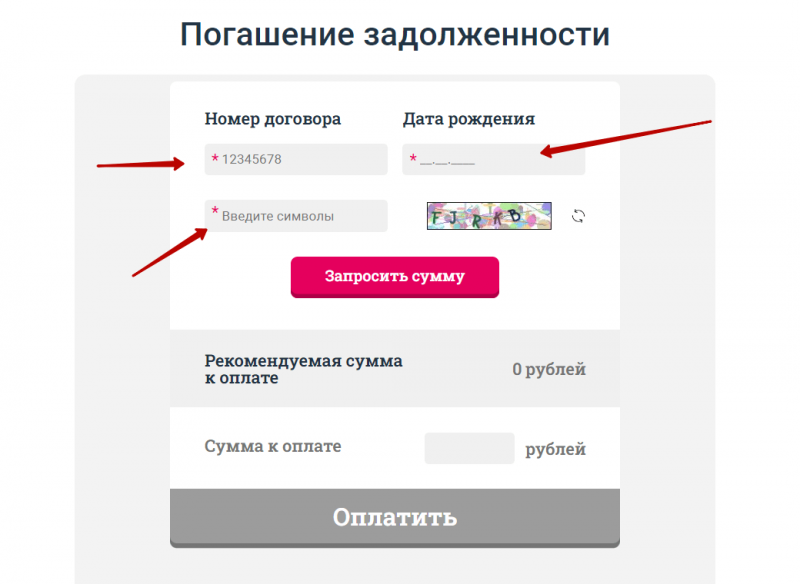Click the pink request amount button

(394, 277)
